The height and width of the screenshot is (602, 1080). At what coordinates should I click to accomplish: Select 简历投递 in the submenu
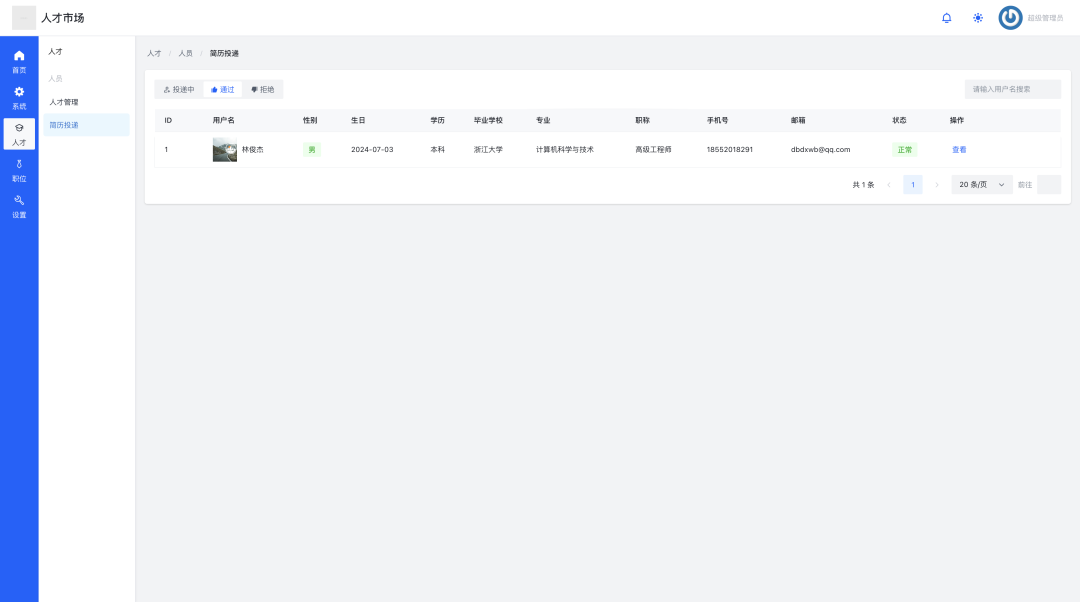tap(64, 125)
